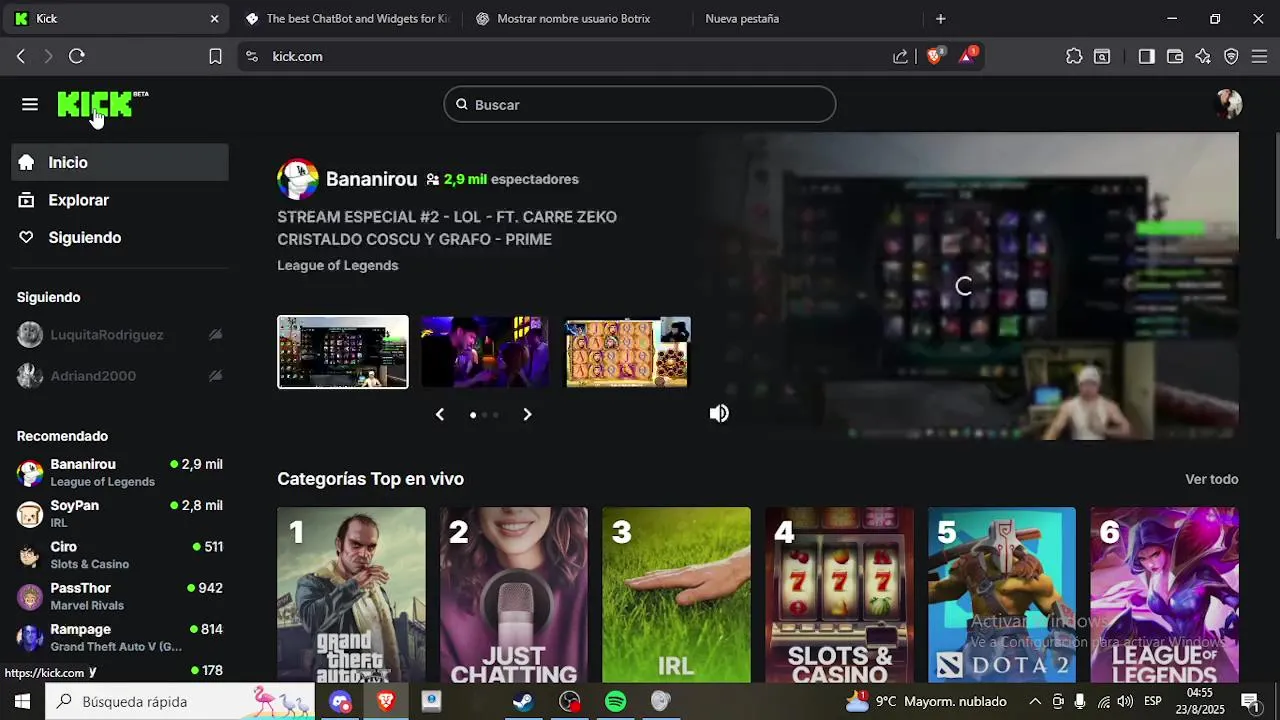Open recommended channel SoyPan
1280x720 pixels.
coord(120,513)
